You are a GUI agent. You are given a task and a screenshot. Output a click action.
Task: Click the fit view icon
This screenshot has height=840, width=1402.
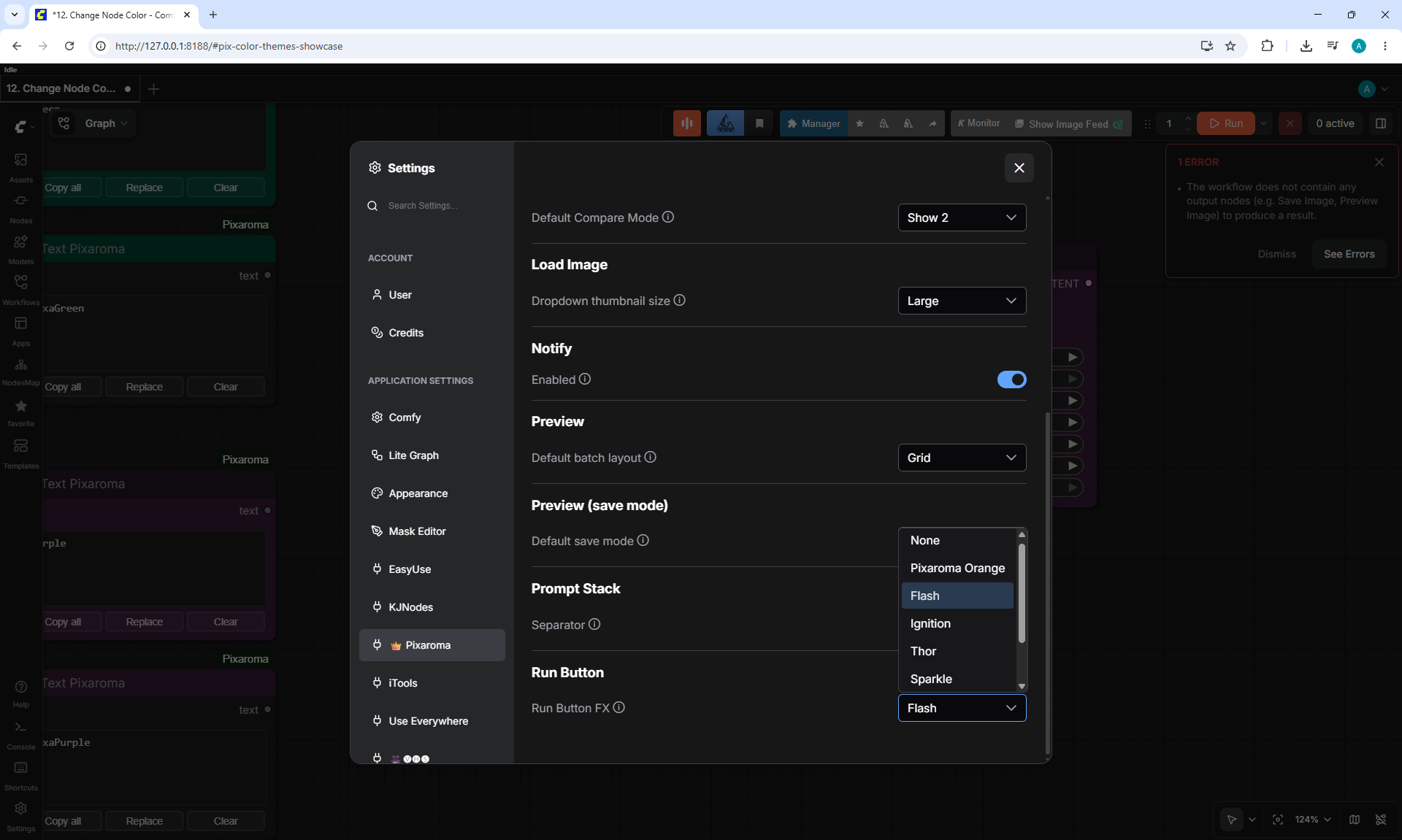(1277, 820)
